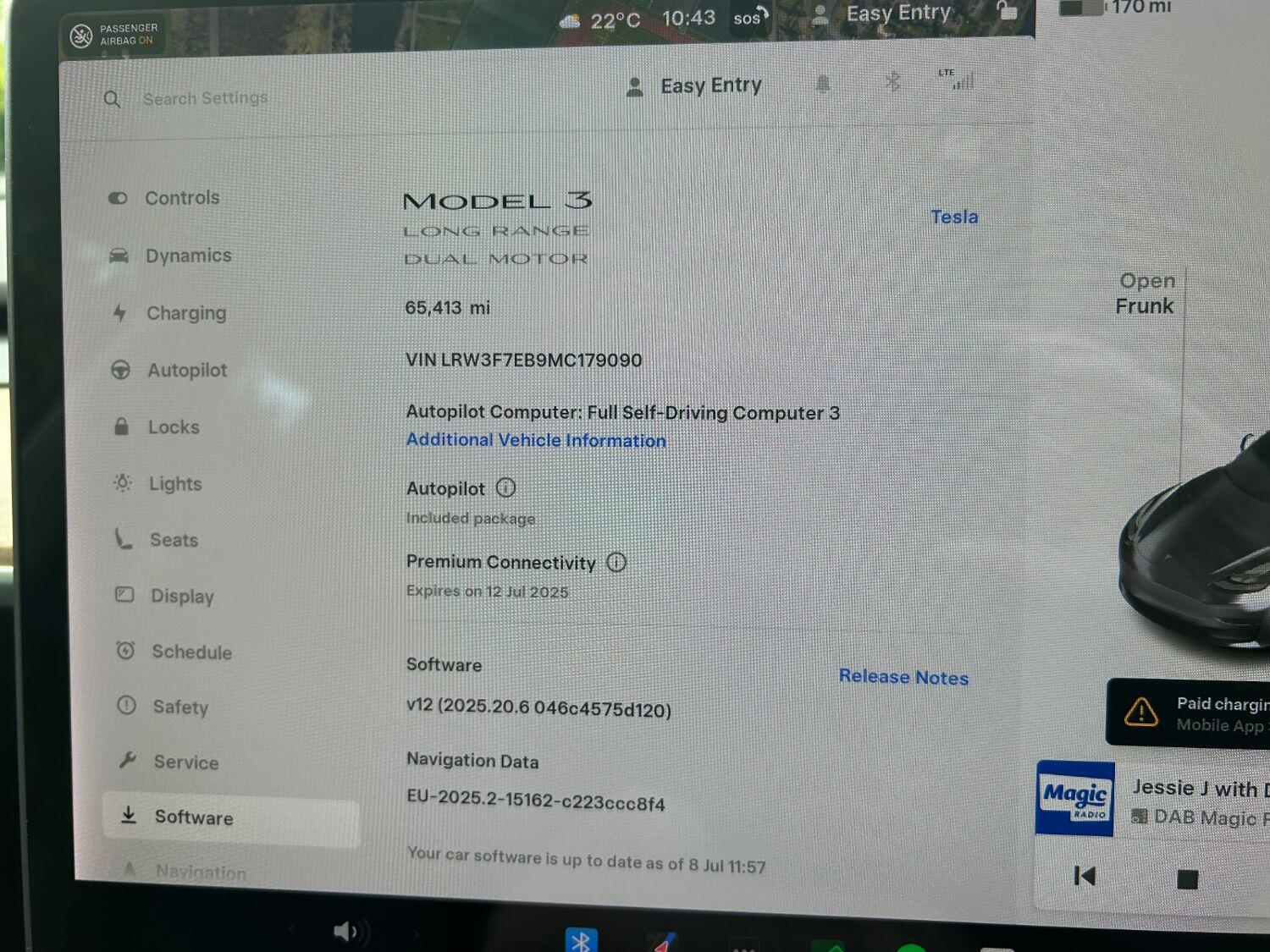Click the passenger airbag indicator
Image resolution: width=1270 pixels, height=952 pixels.
[x=113, y=35]
